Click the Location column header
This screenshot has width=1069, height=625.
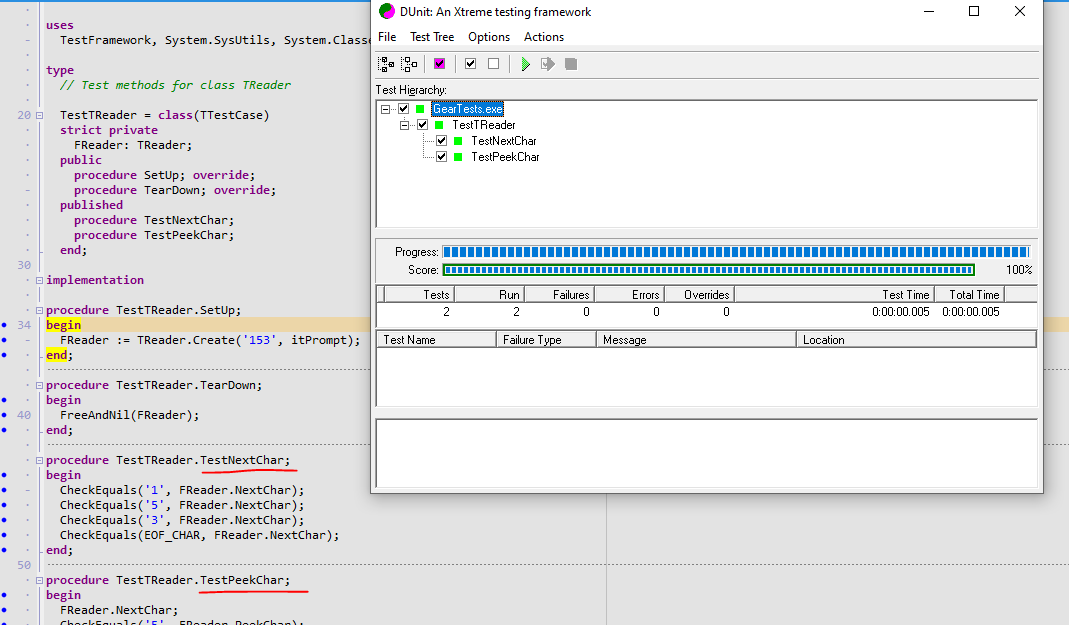[x=916, y=339]
